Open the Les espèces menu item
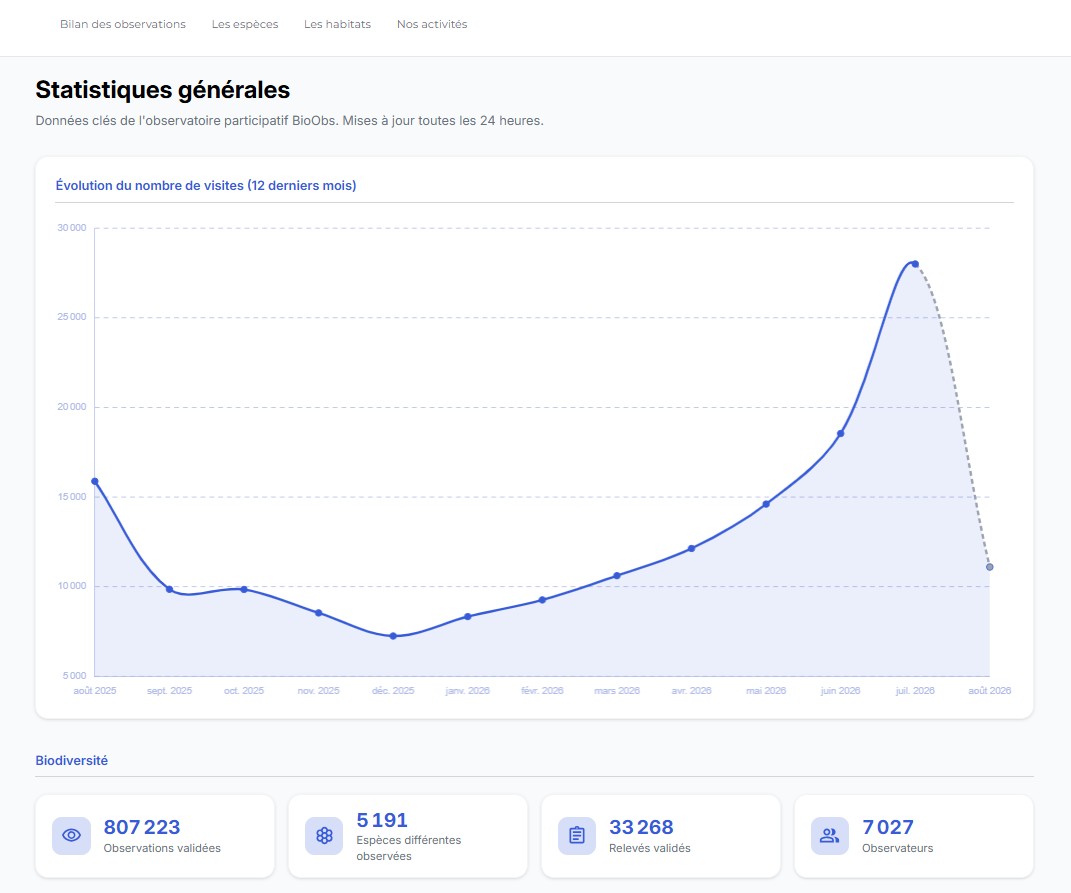Screen dimensions: 1071x893 tap(245, 24)
